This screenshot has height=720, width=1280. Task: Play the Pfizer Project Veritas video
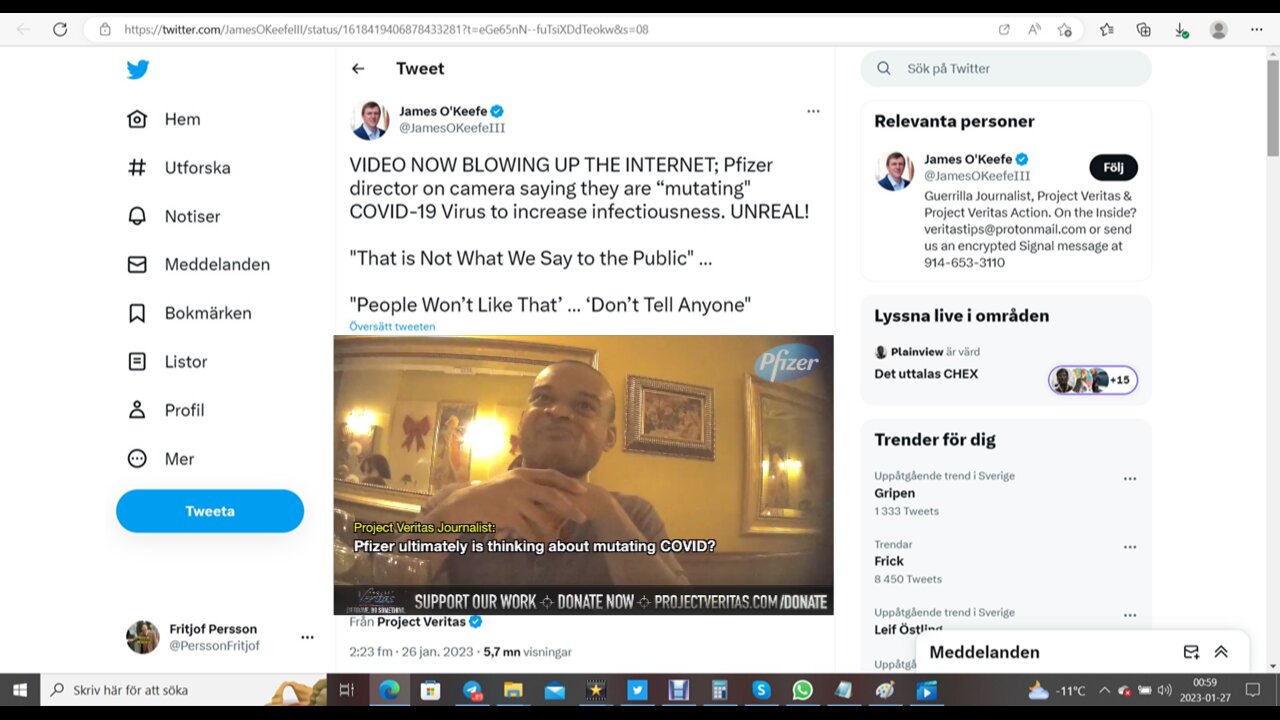pyautogui.click(x=583, y=475)
